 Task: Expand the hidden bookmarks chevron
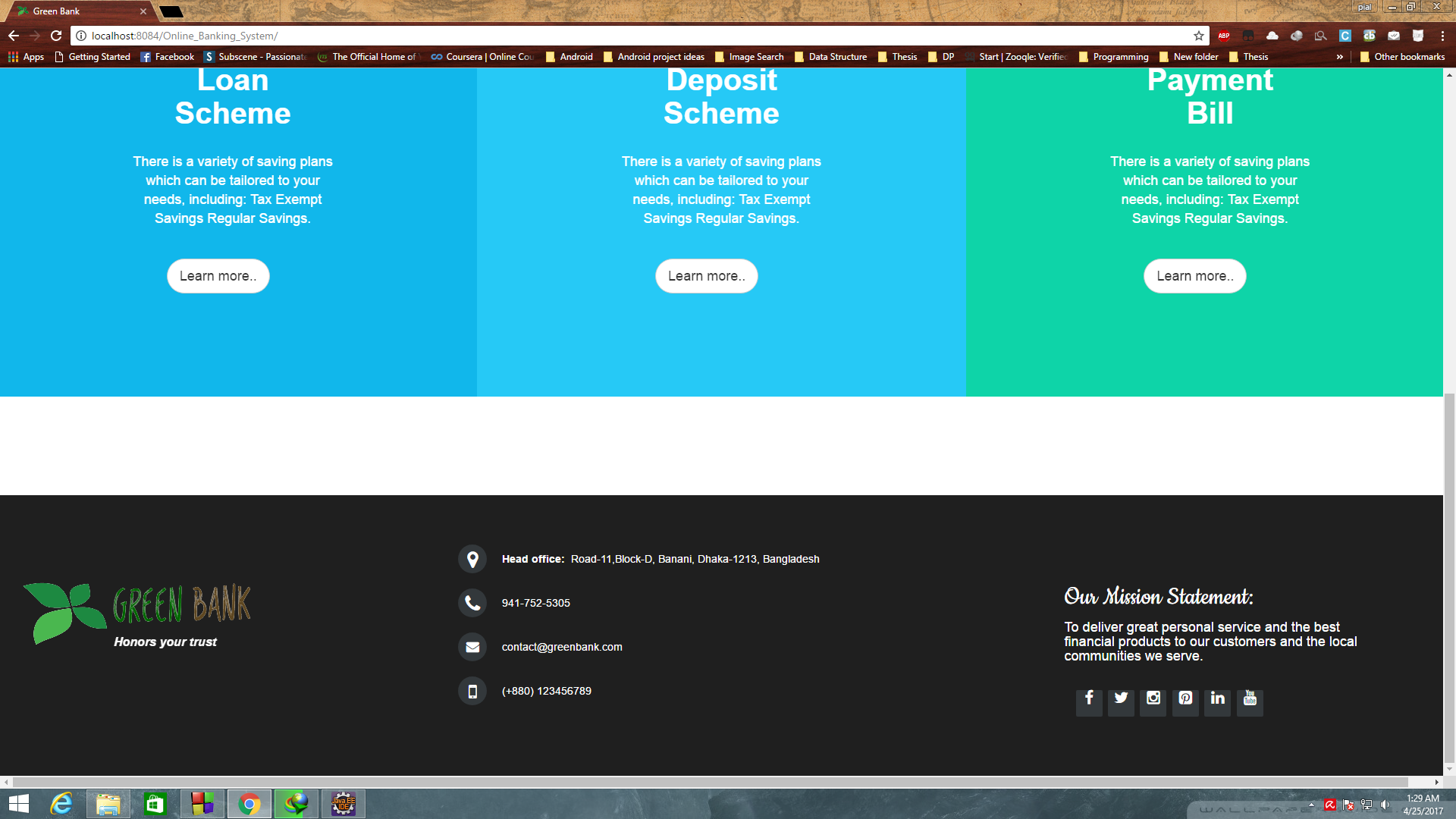(1340, 57)
